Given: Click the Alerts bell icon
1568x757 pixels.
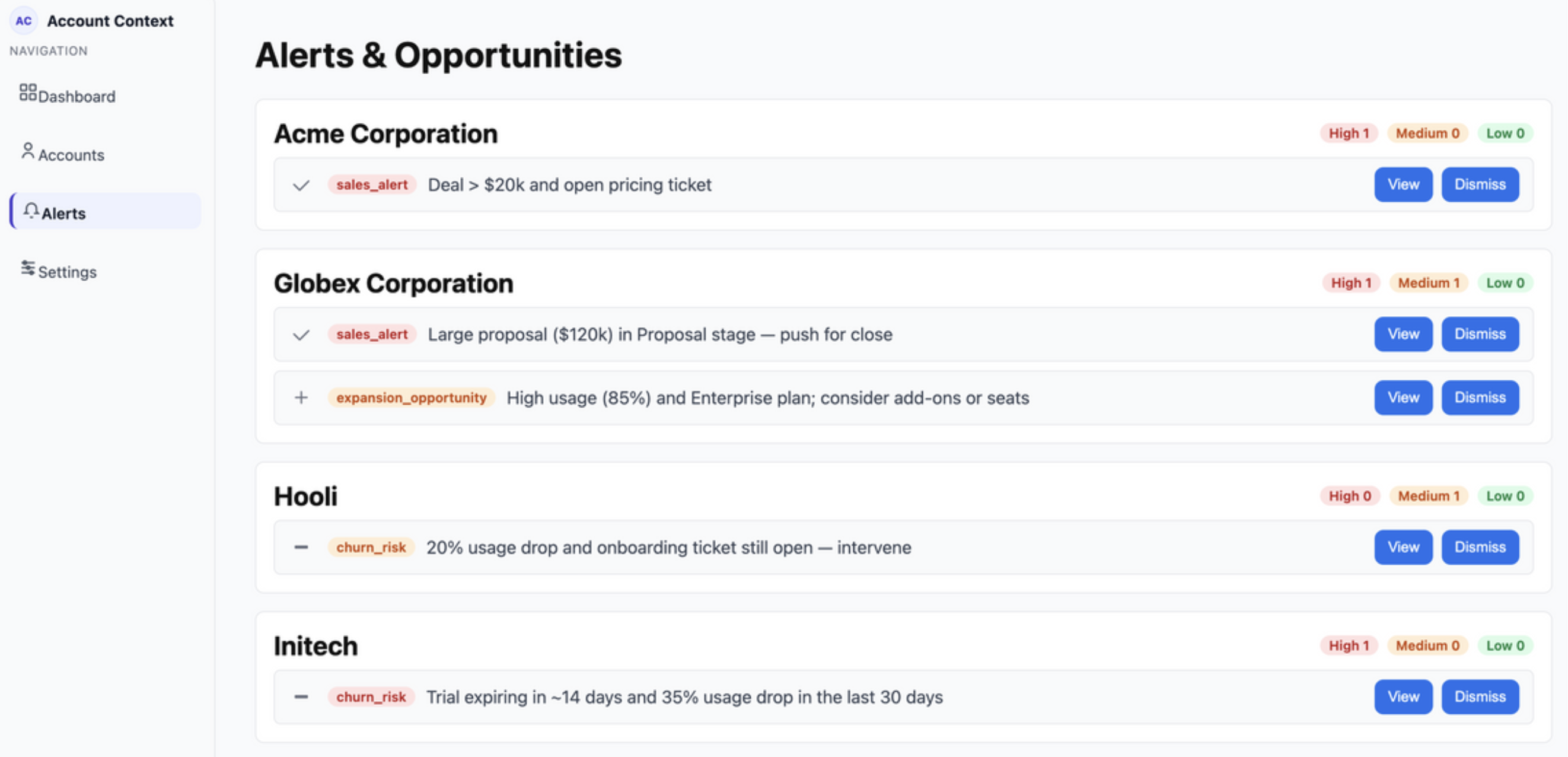Looking at the screenshot, I should (31, 211).
